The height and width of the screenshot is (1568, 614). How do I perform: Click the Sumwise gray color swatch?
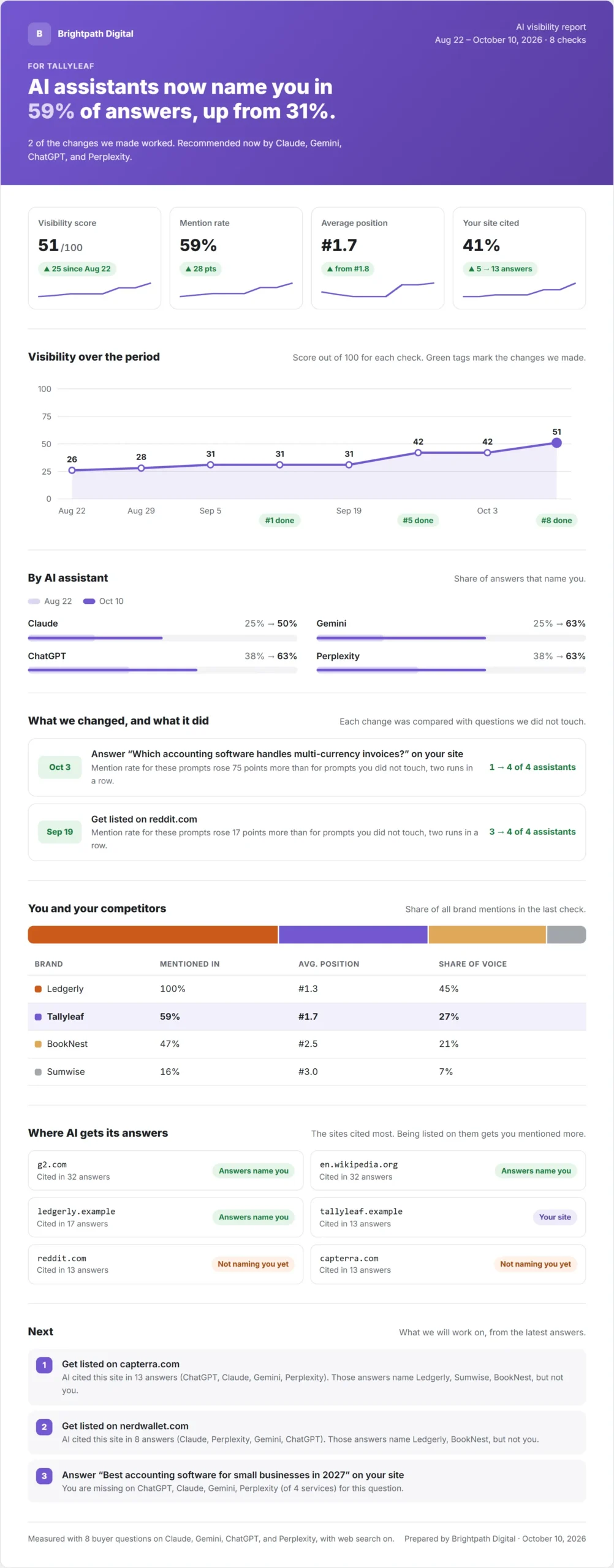pyautogui.click(x=38, y=1072)
